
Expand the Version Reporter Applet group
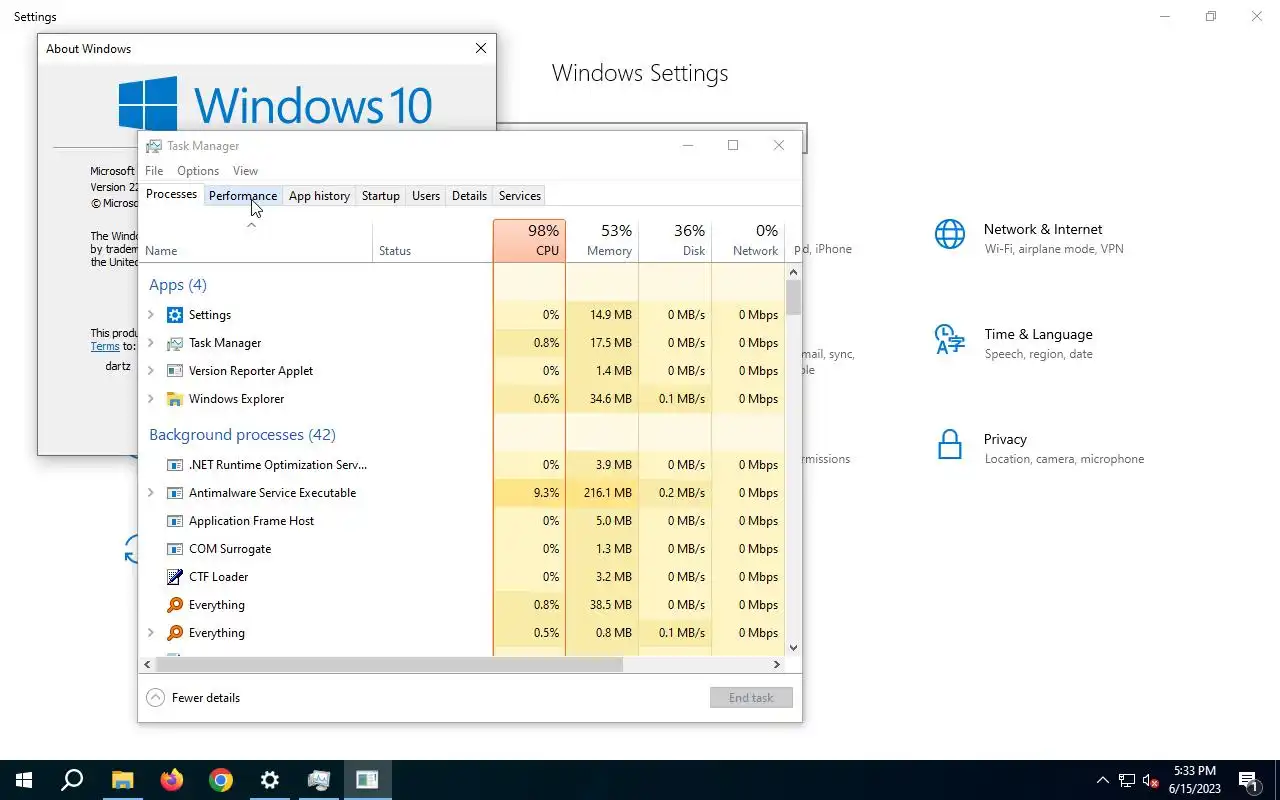click(x=151, y=371)
